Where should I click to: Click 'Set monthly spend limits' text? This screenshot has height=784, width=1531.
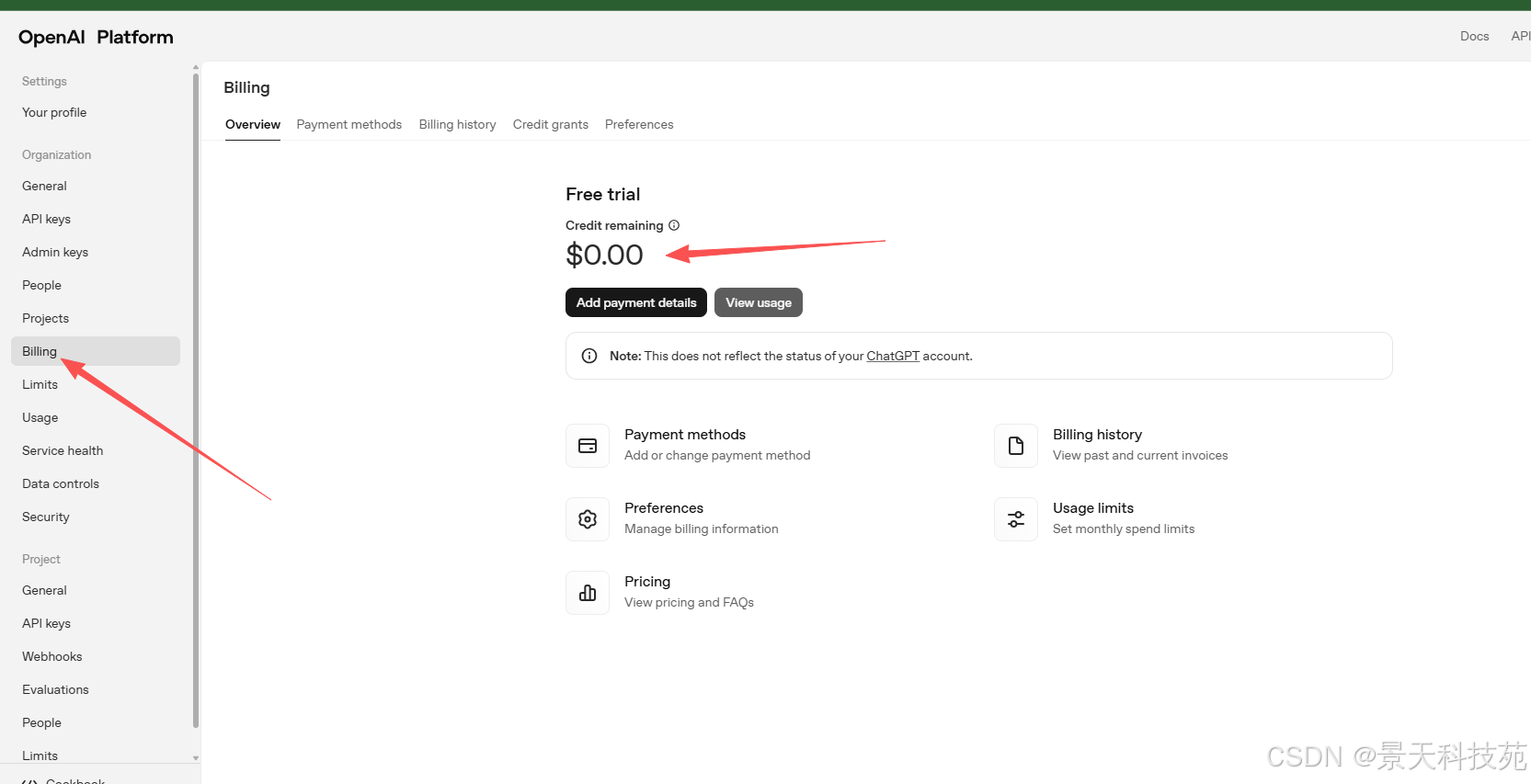1124,529
